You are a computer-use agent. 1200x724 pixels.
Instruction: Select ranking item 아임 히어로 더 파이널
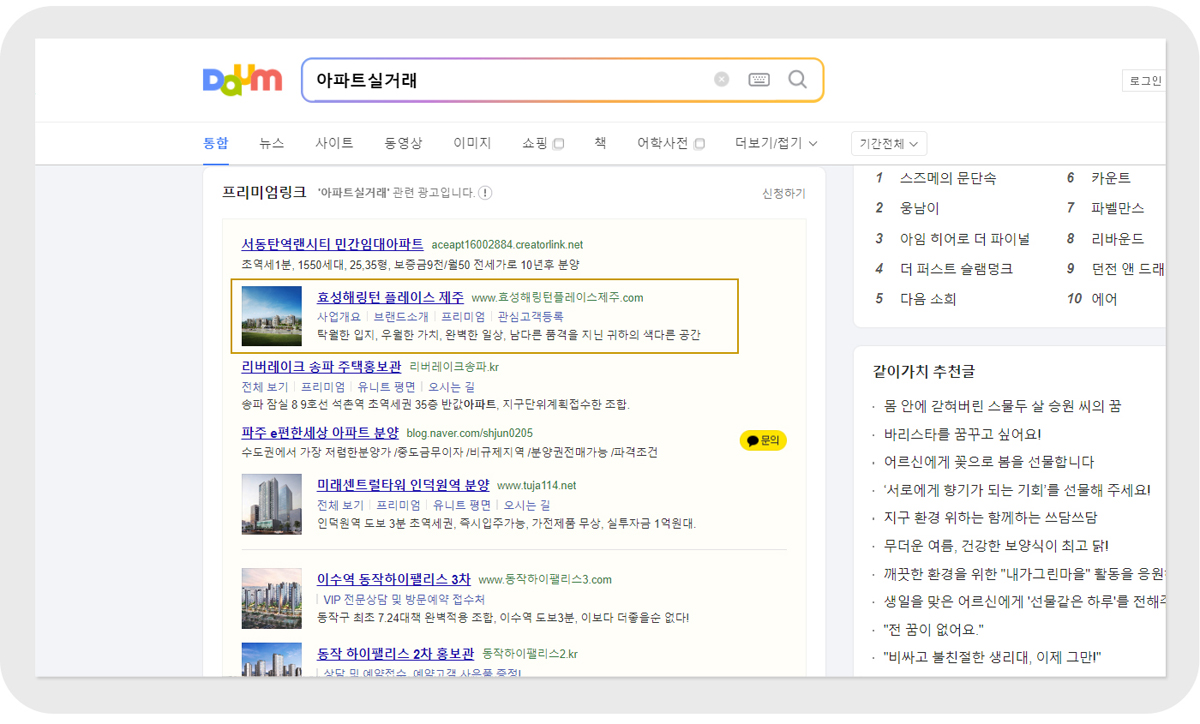(x=965, y=239)
